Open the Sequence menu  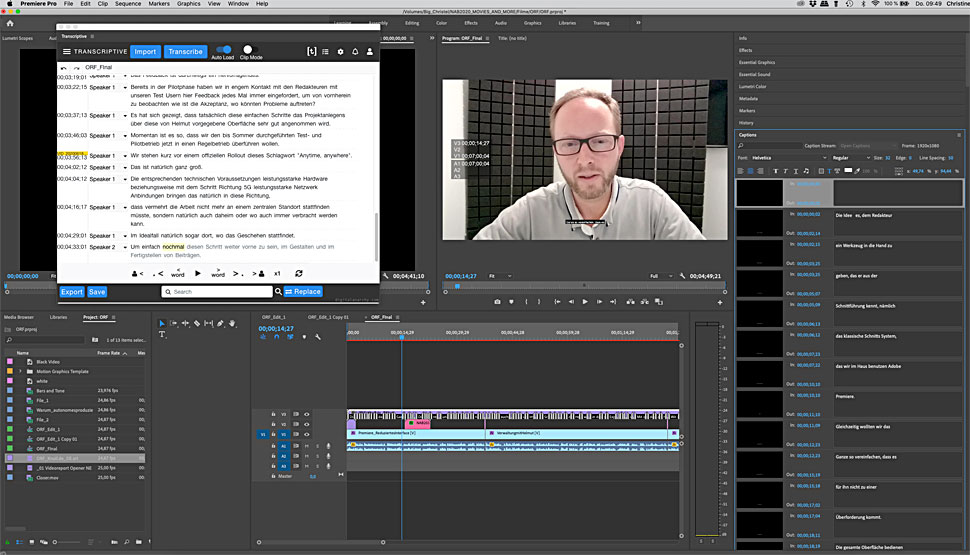pos(128,4)
